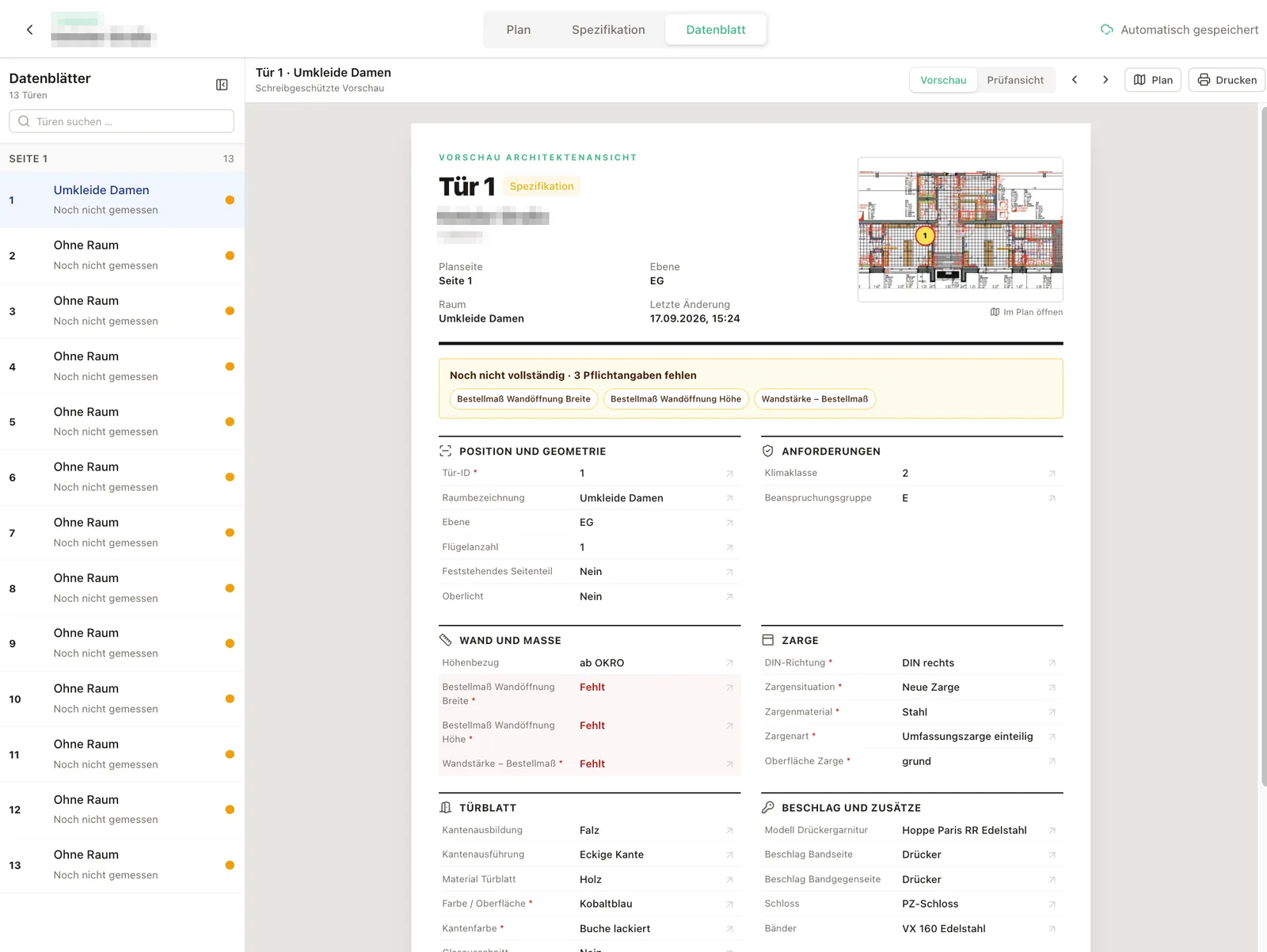The width and height of the screenshot is (1267, 952).
Task: Print the datasheet with Drucken
Action: coord(1227,80)
